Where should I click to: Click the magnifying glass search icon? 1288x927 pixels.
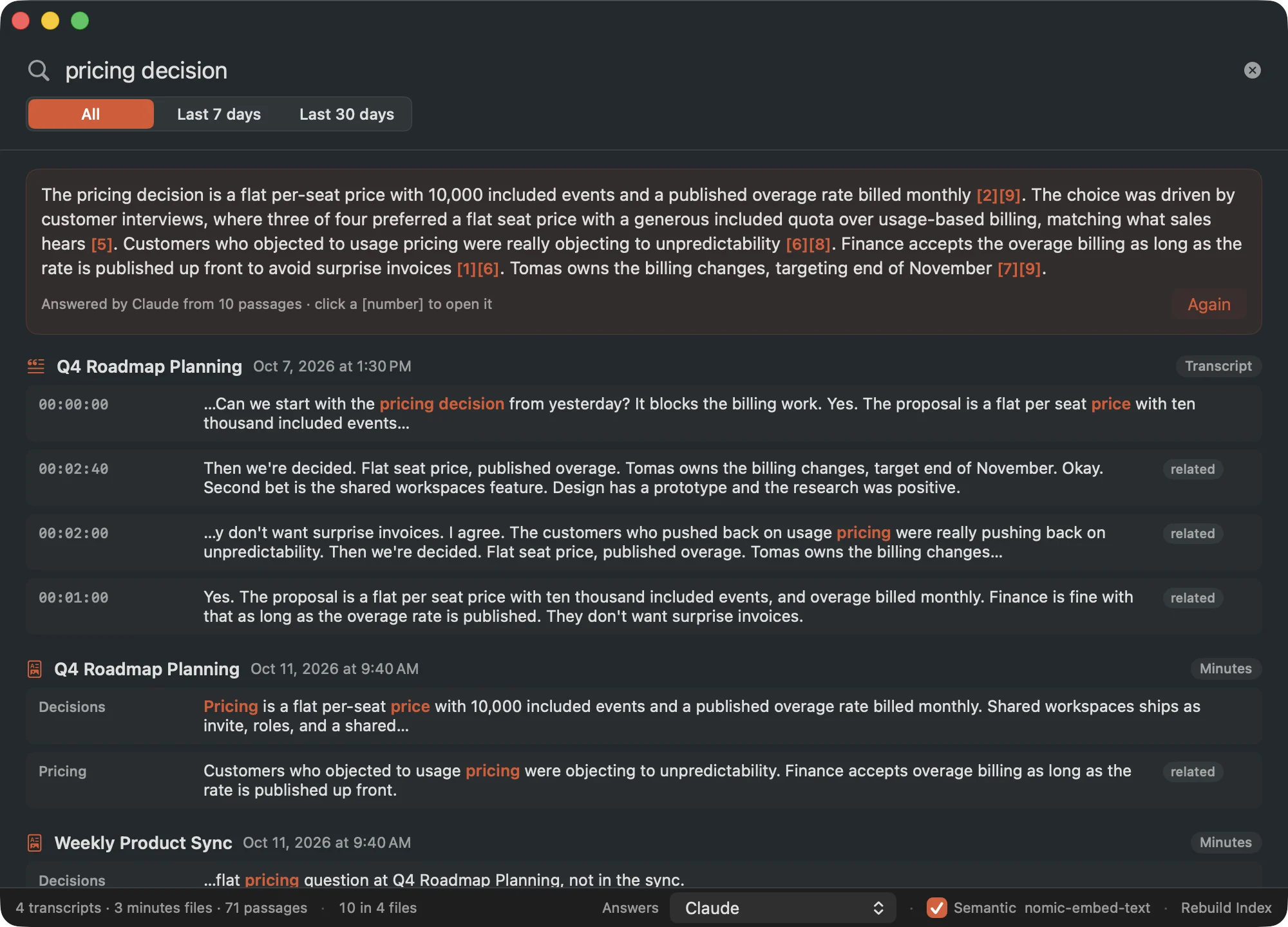(x=39, y=70)
